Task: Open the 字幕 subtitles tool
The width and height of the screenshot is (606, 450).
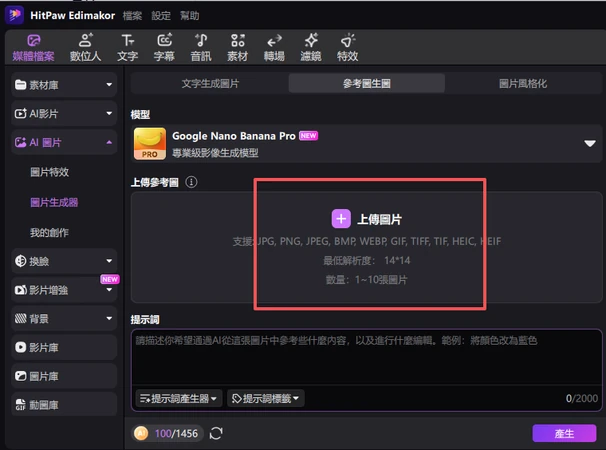Action: [x=164, y=48]
